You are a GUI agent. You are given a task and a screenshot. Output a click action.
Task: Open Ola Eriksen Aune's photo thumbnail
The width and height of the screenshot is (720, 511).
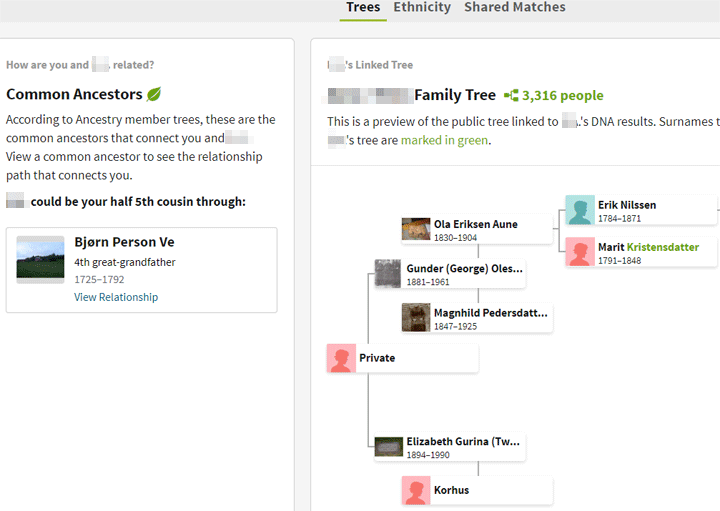tap(416, 229)
